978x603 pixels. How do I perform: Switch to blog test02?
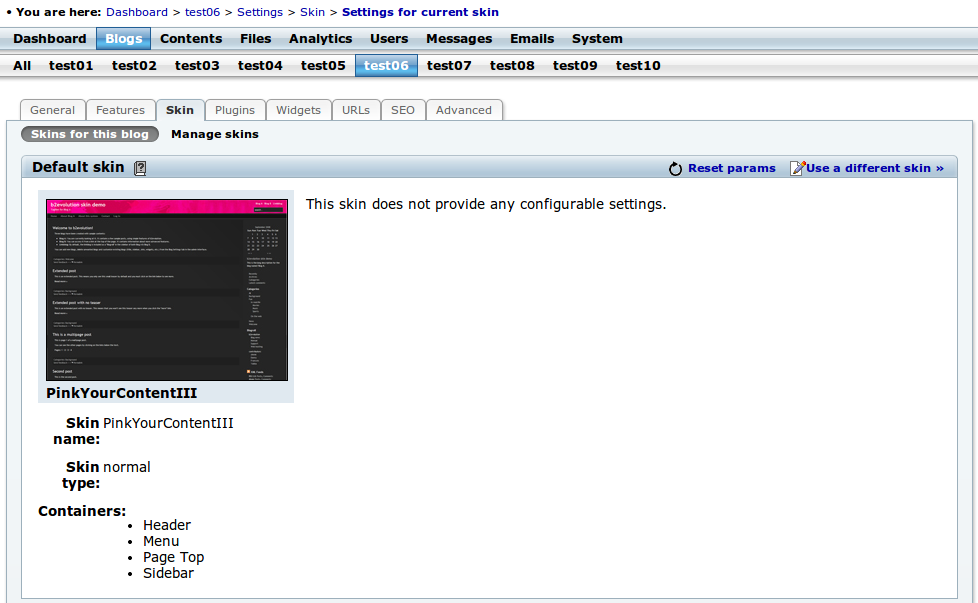134,65
